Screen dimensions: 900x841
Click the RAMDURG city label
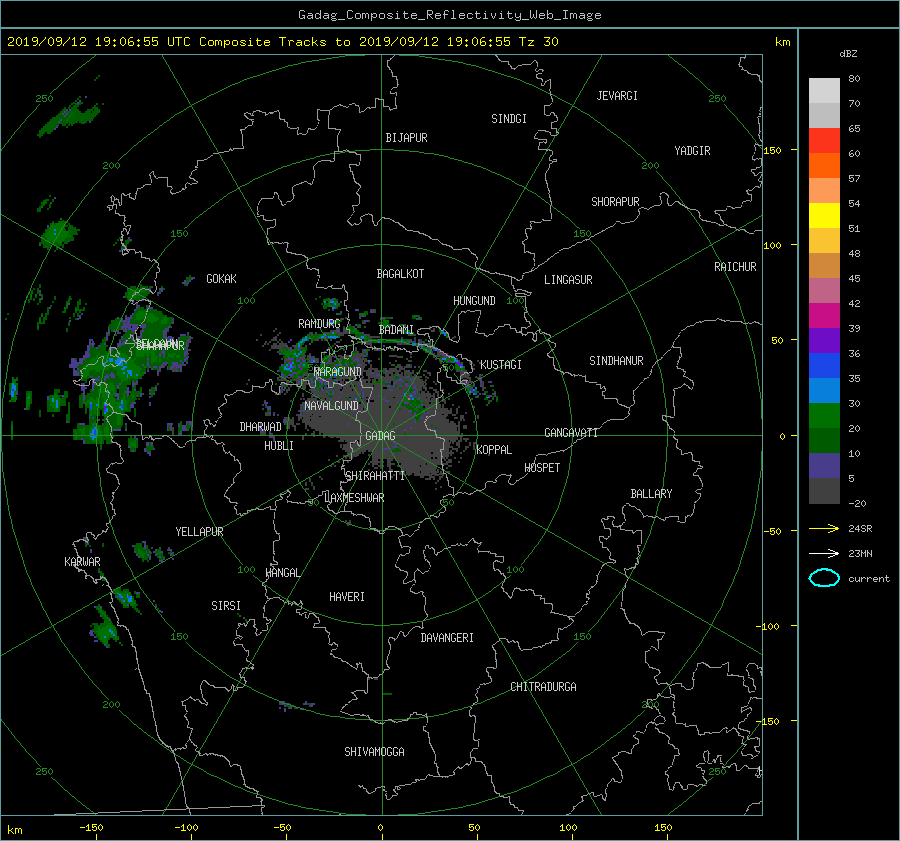click(x=319, y=324)
